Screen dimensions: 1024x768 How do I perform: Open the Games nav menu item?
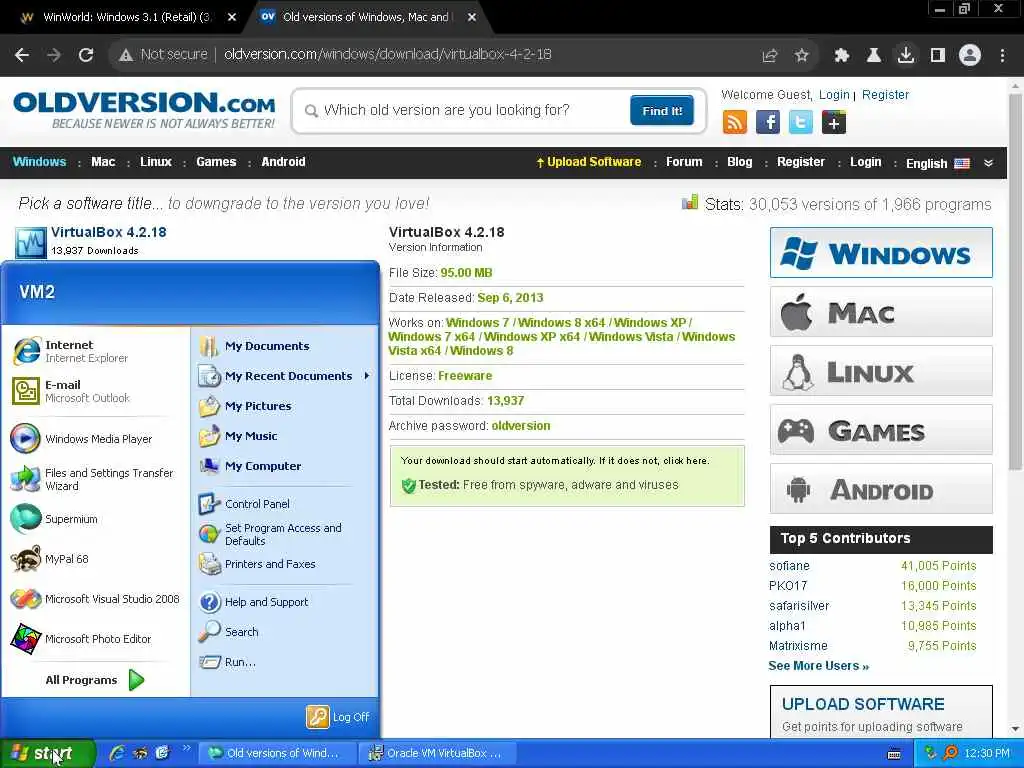[216, 162]
